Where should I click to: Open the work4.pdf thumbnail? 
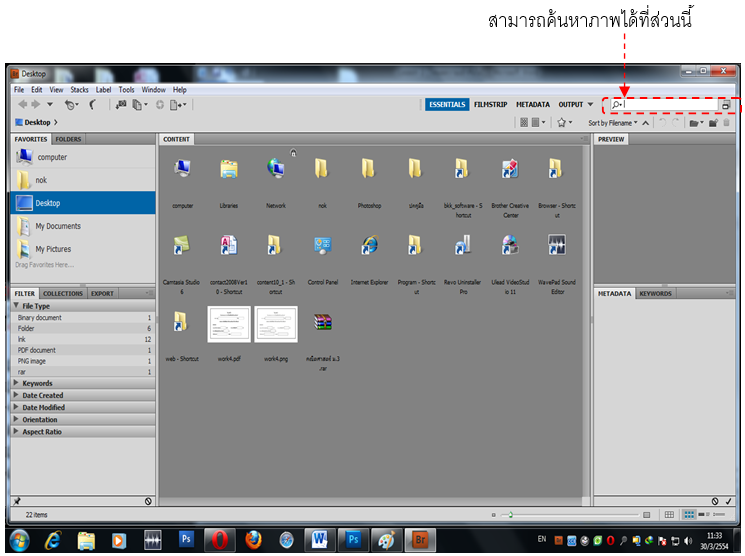pos(228,325)
